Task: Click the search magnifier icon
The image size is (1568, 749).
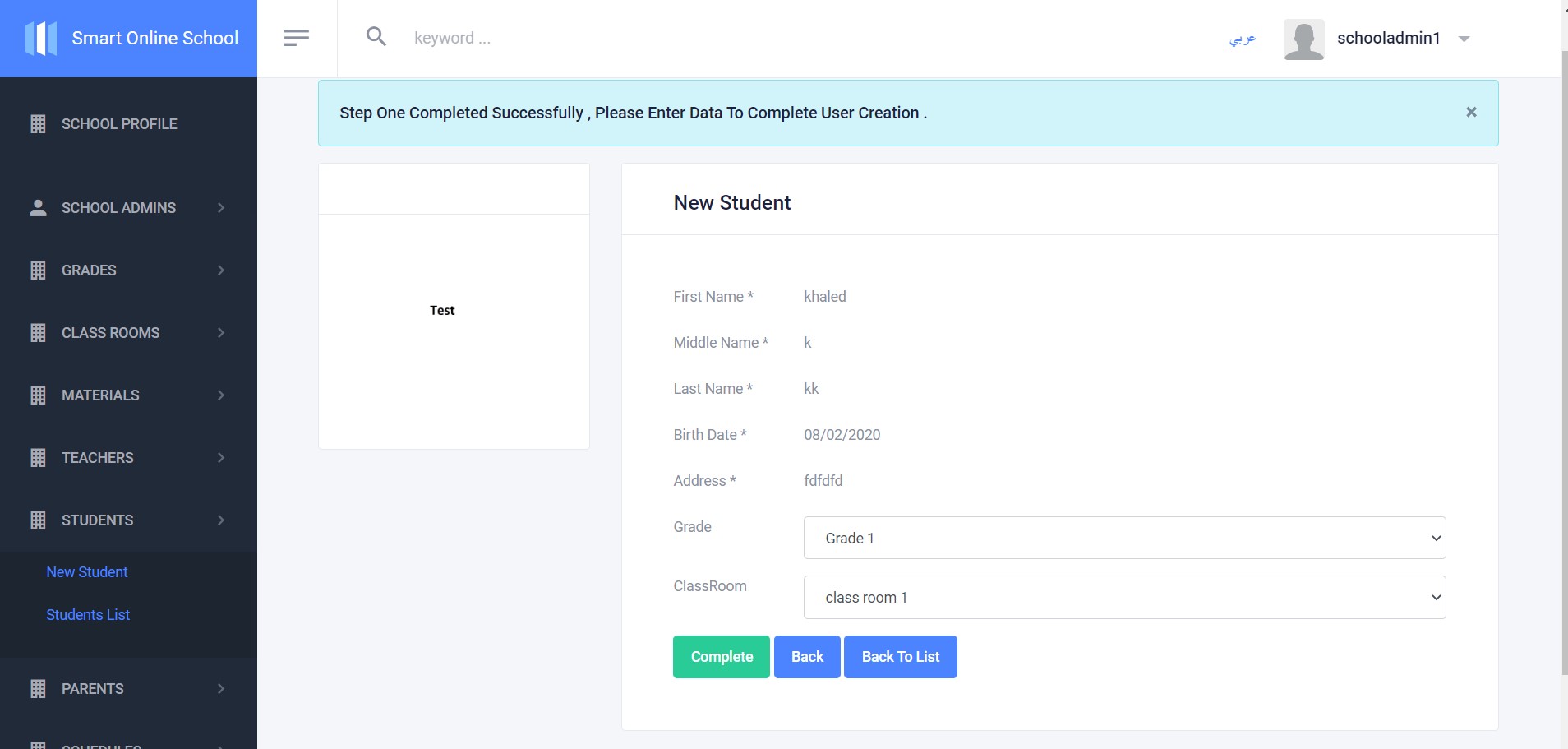Action: coord(376,36)
